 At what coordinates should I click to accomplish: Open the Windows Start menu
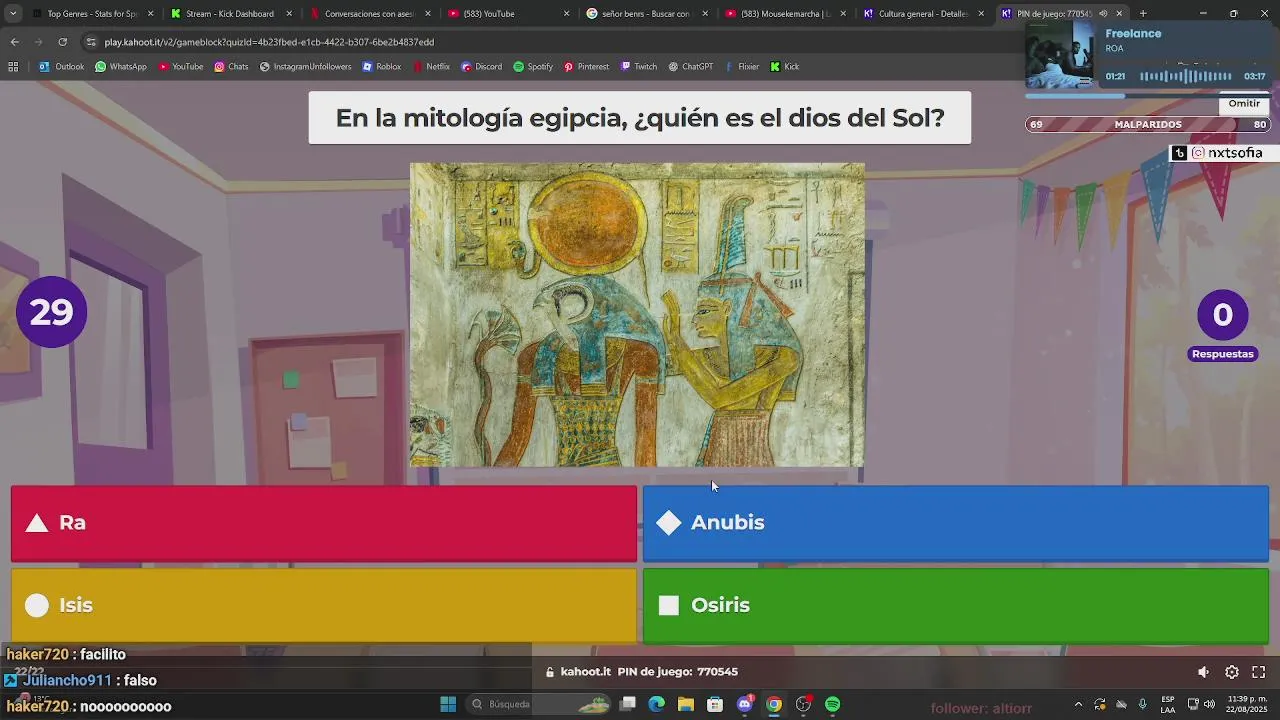pos(448,704)
